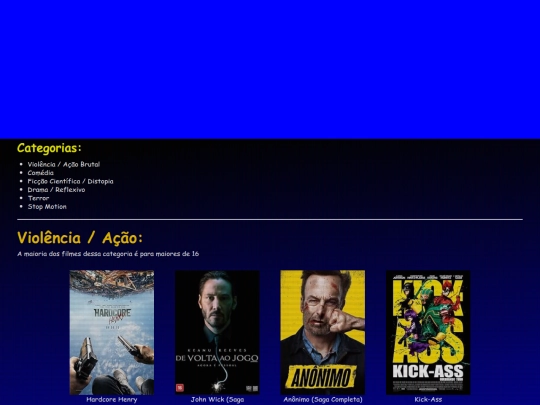Click the Hardcore Henry caption text

pos(112,399)
